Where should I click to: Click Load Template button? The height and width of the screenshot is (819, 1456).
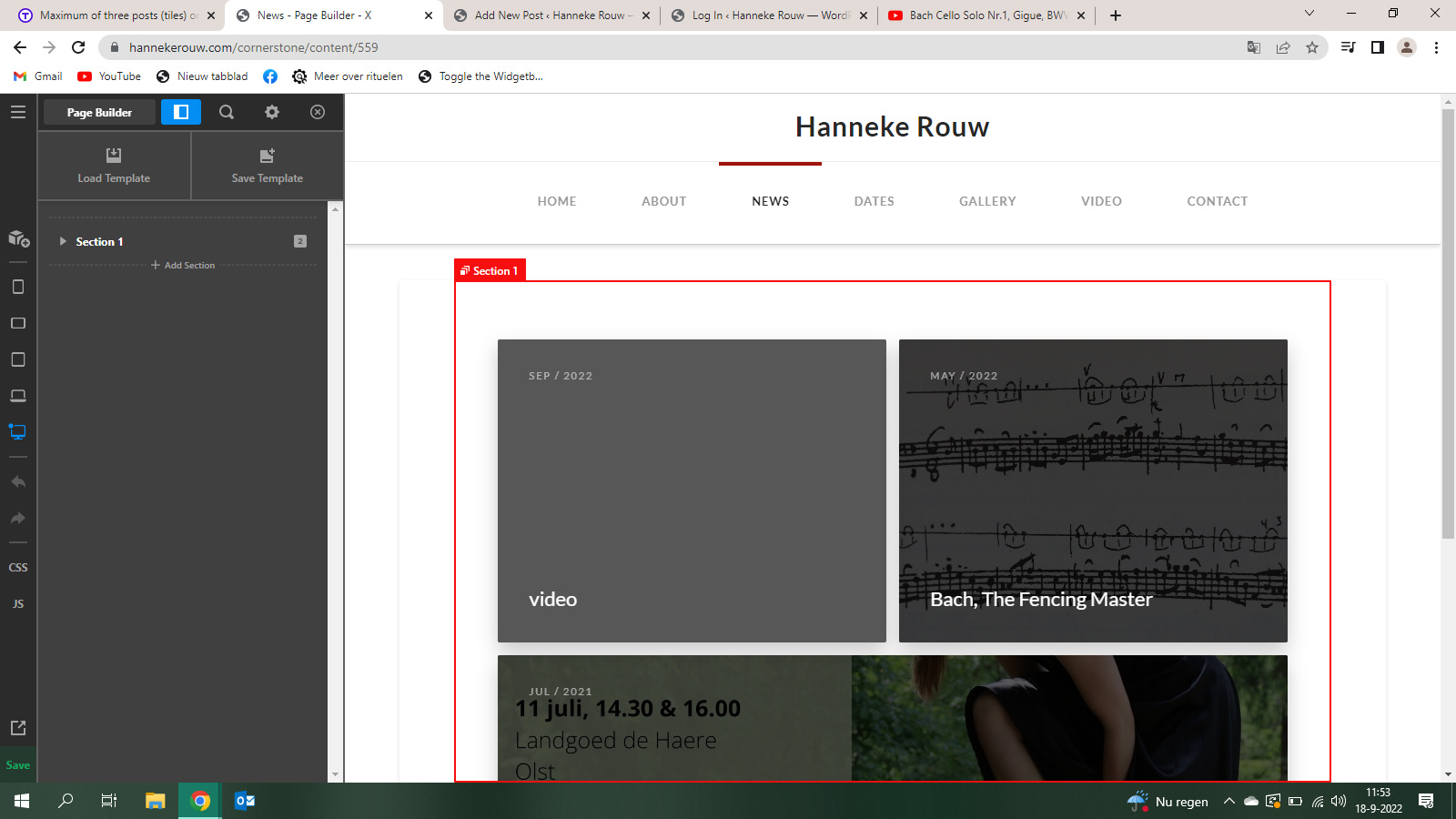(114, 166)
